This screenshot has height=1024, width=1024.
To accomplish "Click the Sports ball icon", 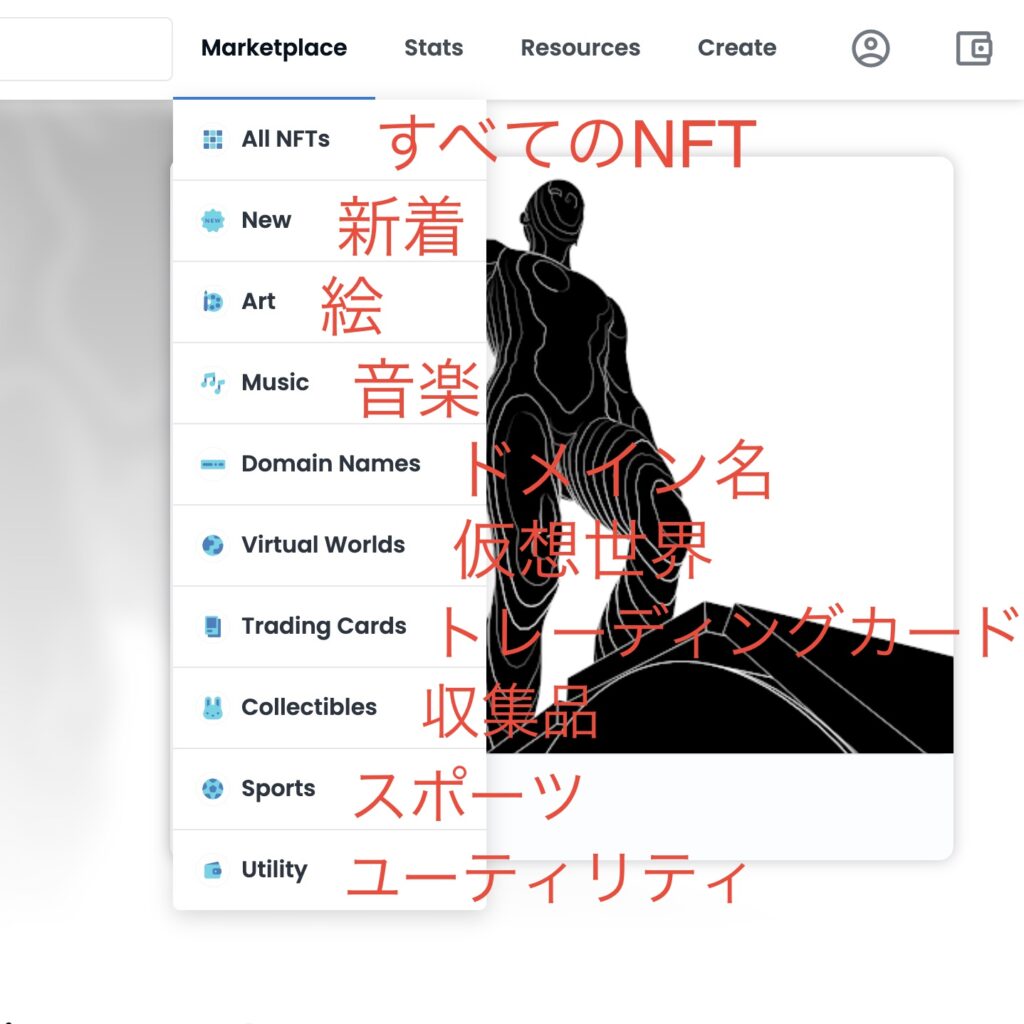I will 213,788.
